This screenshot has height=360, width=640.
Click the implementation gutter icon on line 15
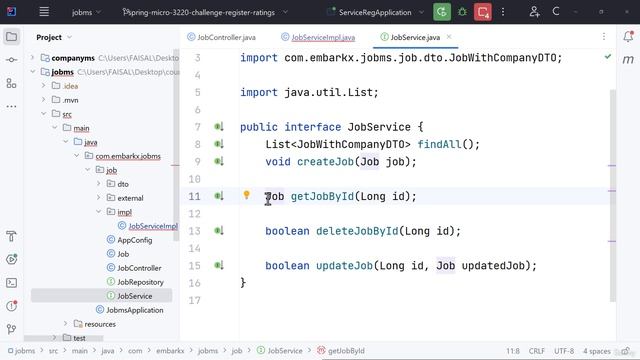pos(219,266)
